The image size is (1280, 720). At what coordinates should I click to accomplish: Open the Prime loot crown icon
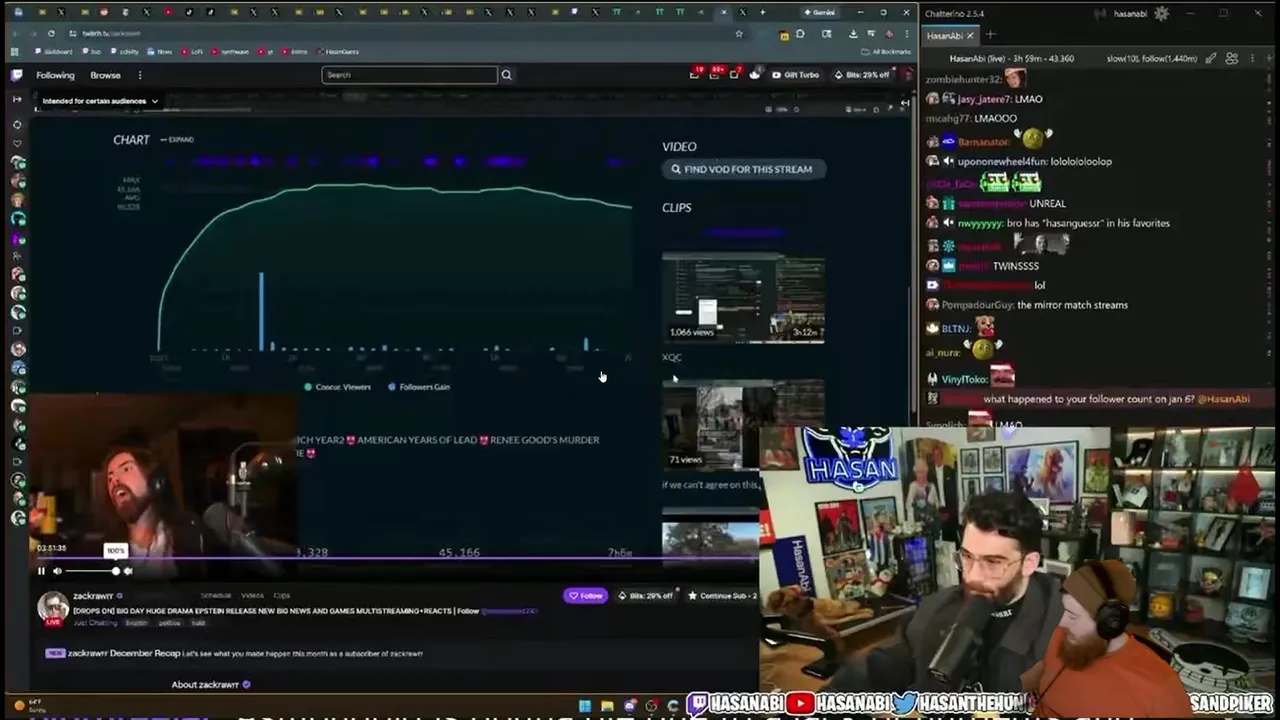755,75
